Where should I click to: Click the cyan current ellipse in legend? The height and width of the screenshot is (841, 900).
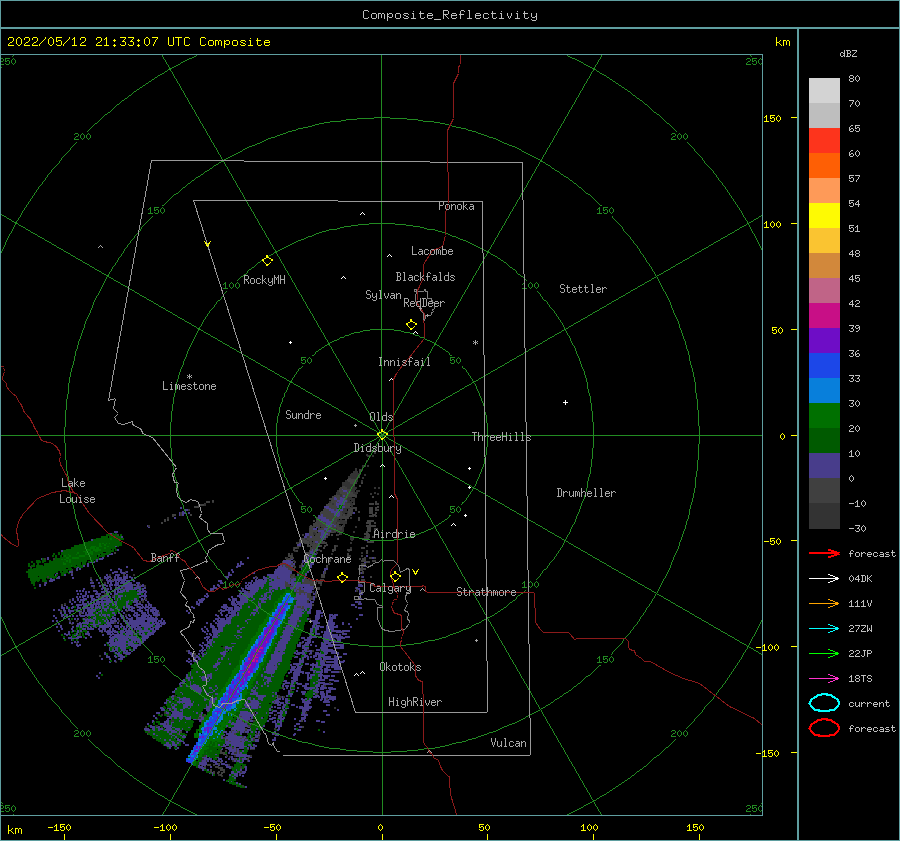[824, 703]
